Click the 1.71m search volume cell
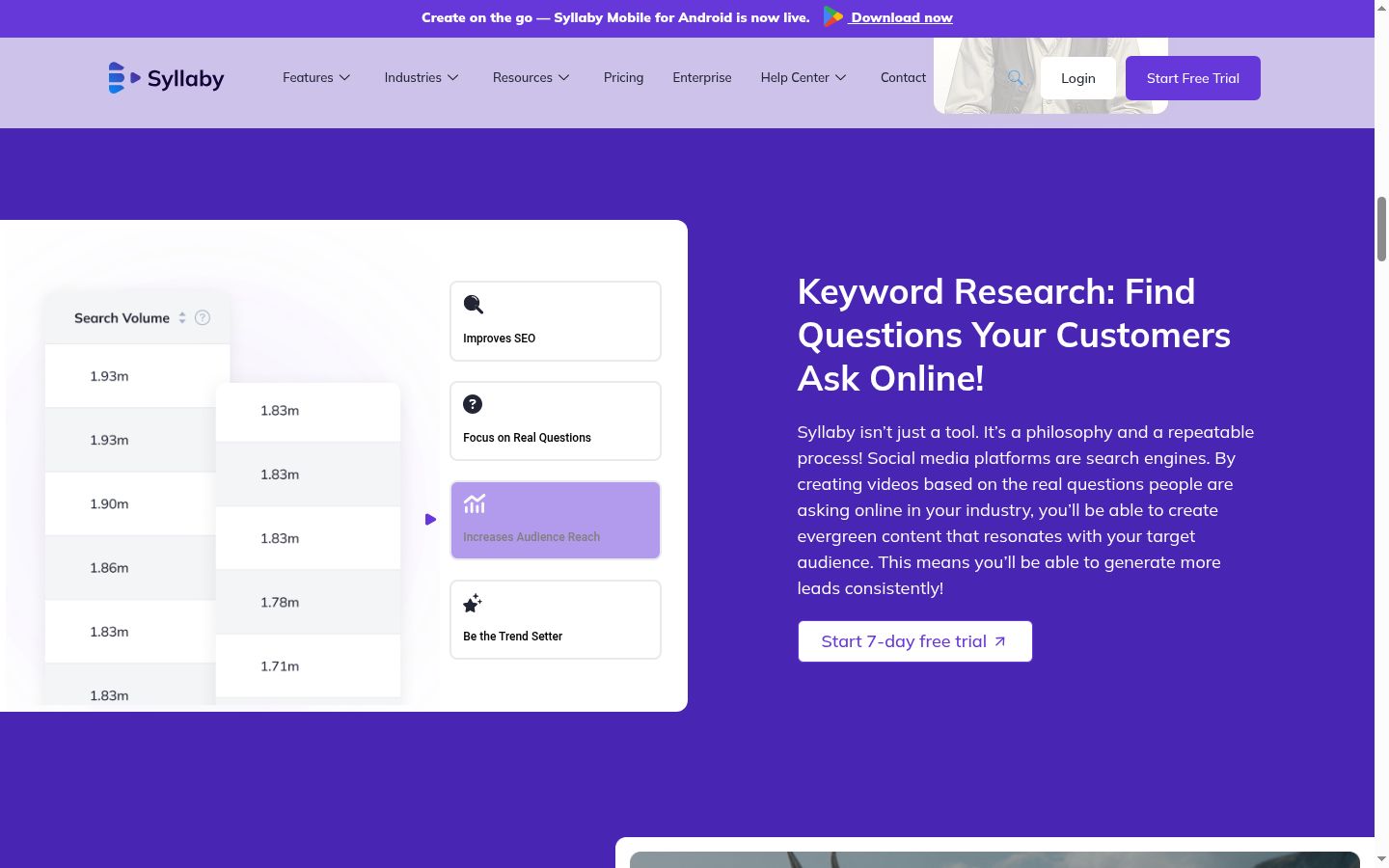The height and width of the screenshot is (868, 1389). click(x=308, y=665)
